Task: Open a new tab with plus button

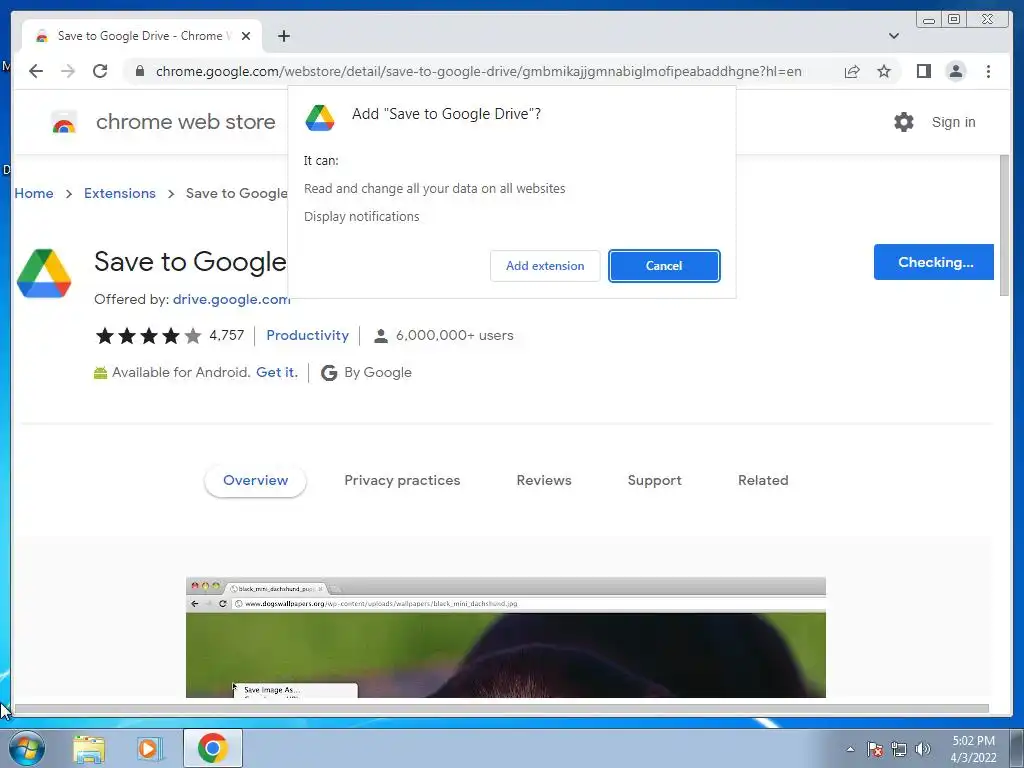Action: tap(283, 36)
